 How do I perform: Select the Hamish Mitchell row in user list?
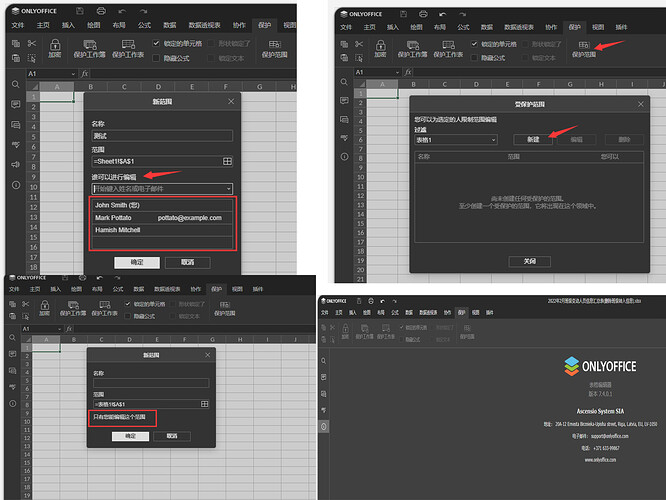click(x=162, y=230)
